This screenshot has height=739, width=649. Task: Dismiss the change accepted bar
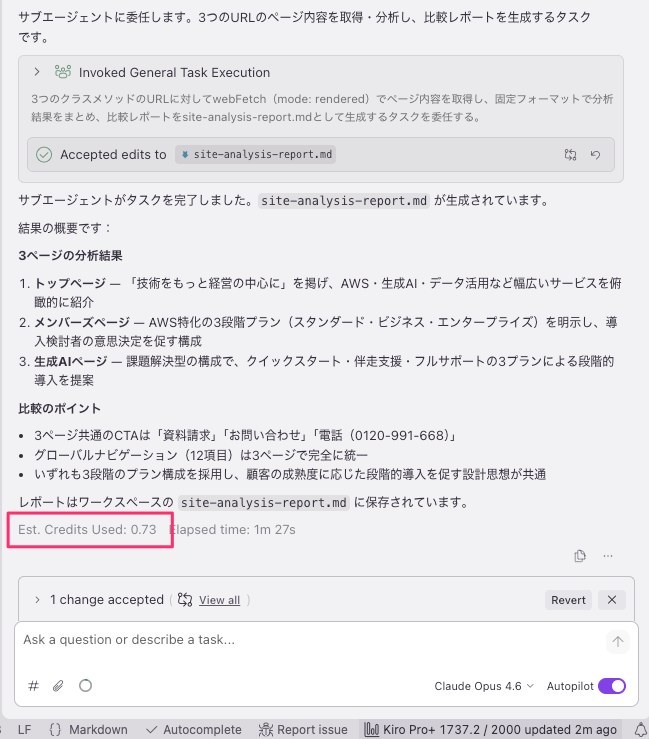[x=612, y=600]
